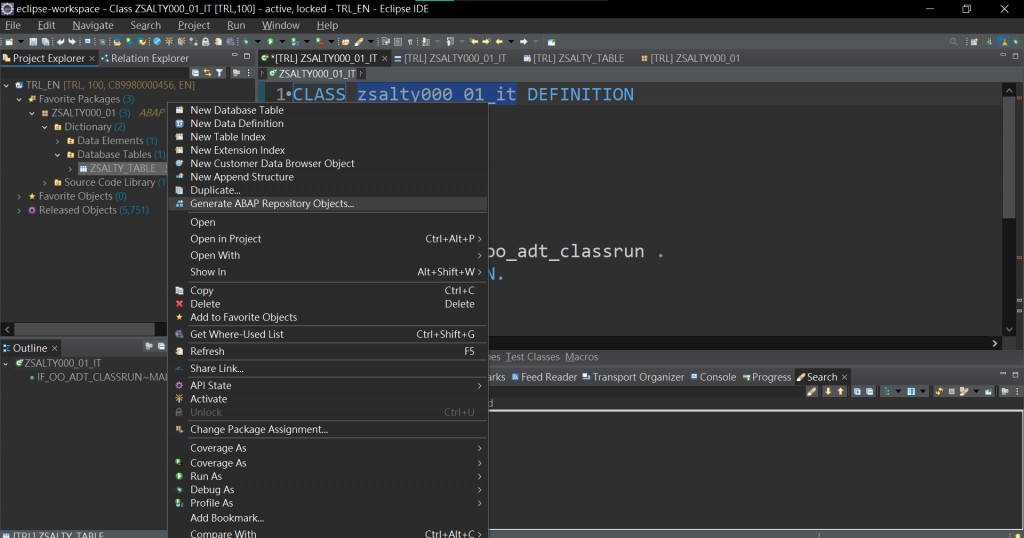Click red Delete icon in context menu
Viewport: 1024px width, 538px height.
tap(180, 304)
